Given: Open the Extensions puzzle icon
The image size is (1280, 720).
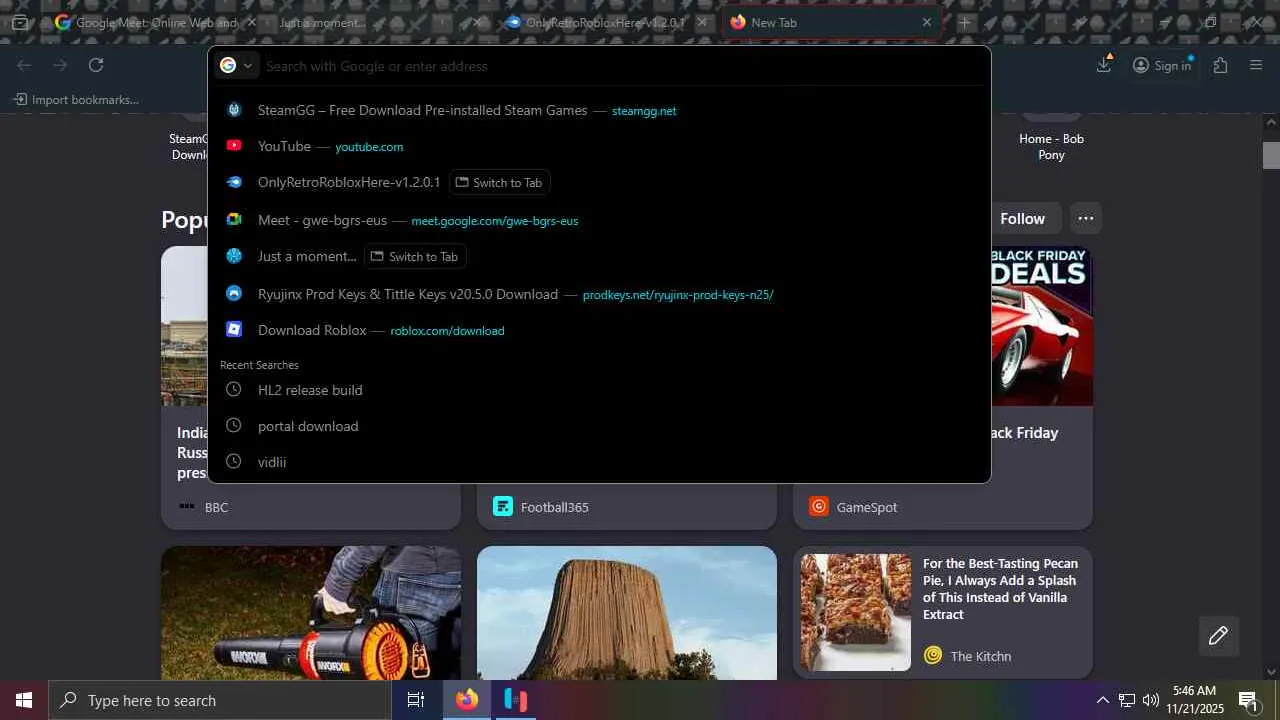Looking at the screenshot, I should click(x=1220, y=65).
